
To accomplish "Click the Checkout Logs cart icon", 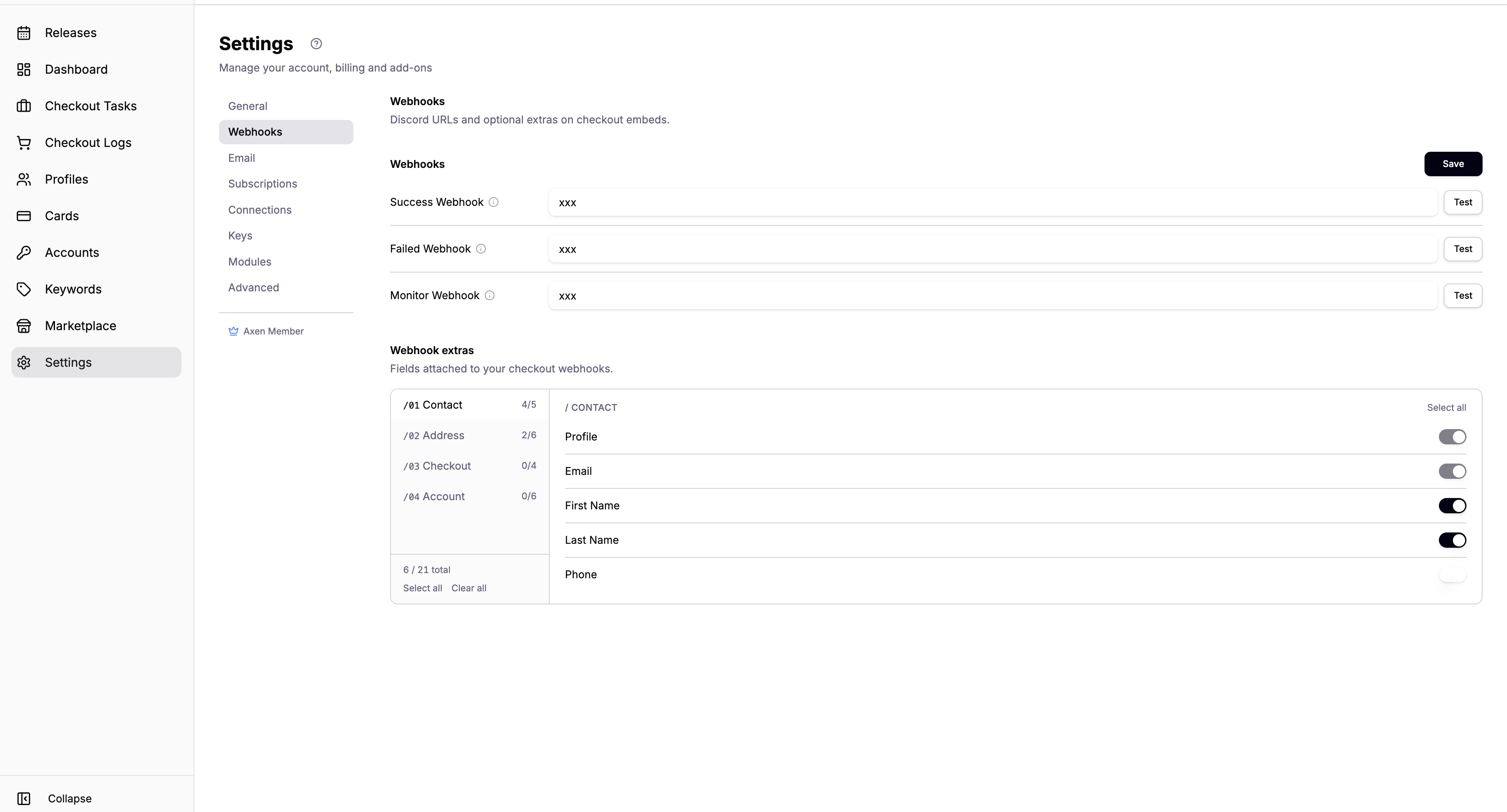I will click(24, 143).
